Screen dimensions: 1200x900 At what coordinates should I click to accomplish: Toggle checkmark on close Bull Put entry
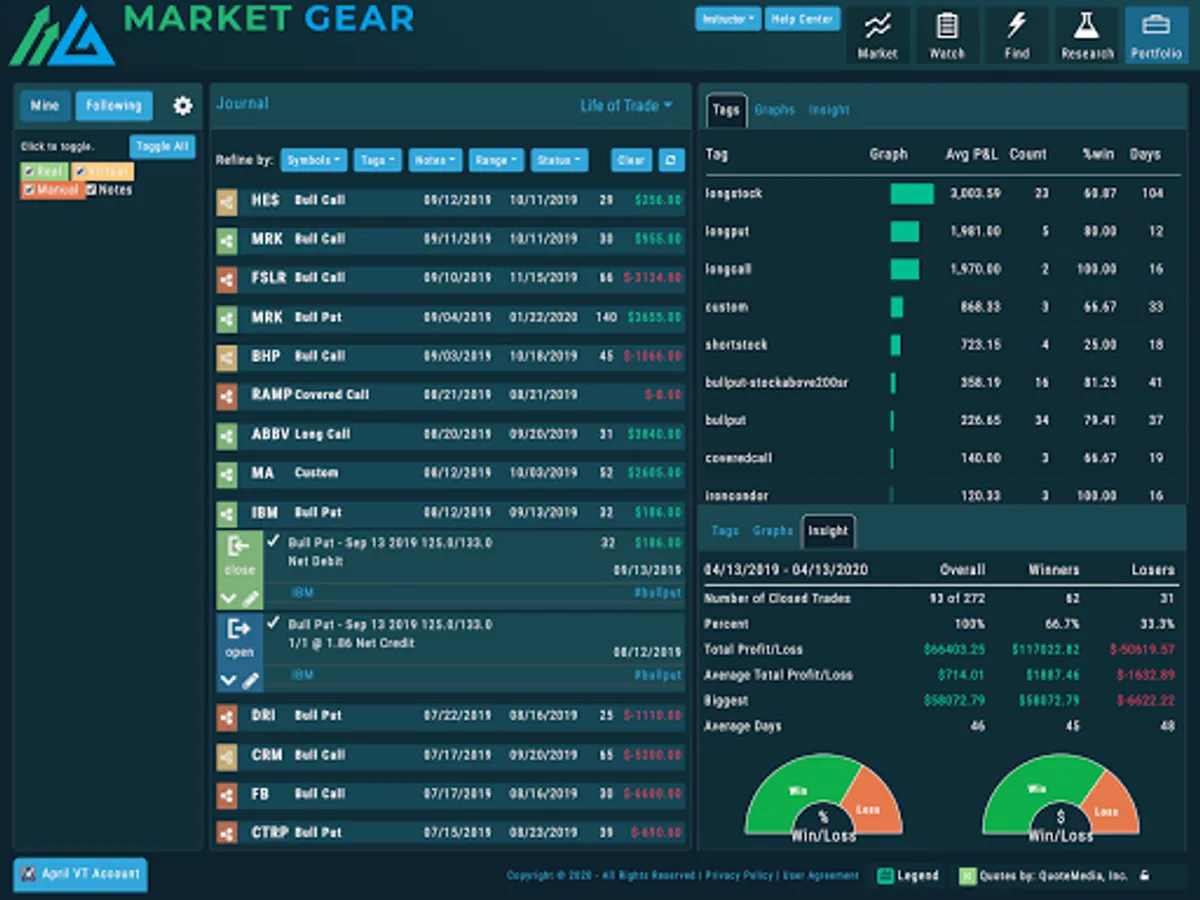(x=273, y=541)
